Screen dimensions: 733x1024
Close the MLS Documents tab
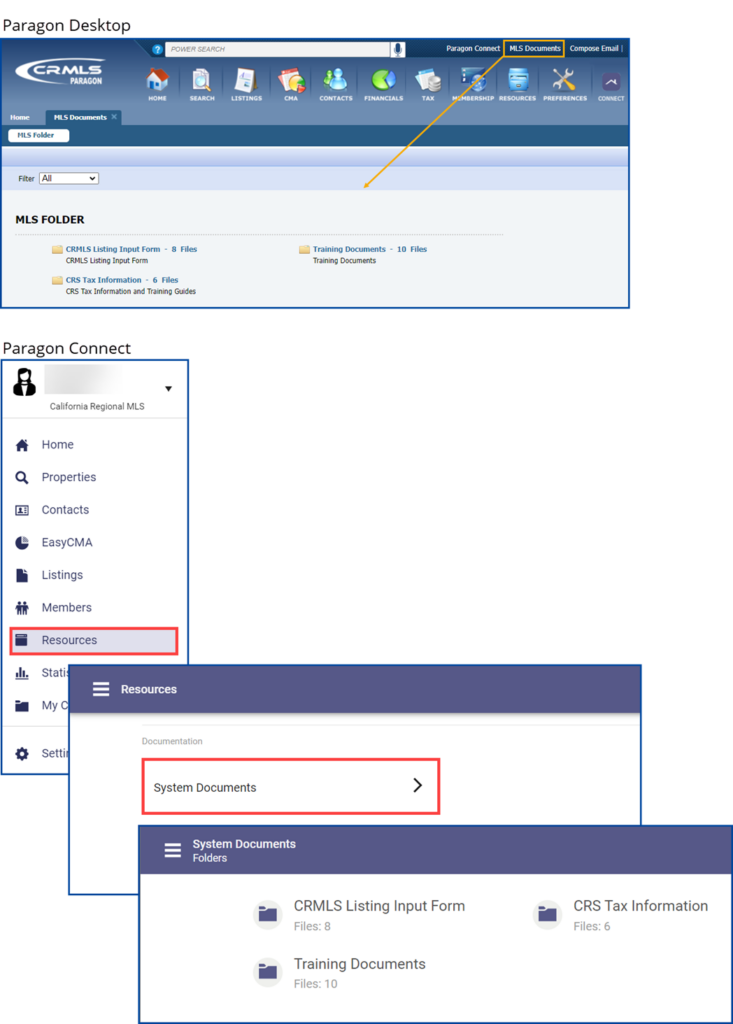[114, 117]
